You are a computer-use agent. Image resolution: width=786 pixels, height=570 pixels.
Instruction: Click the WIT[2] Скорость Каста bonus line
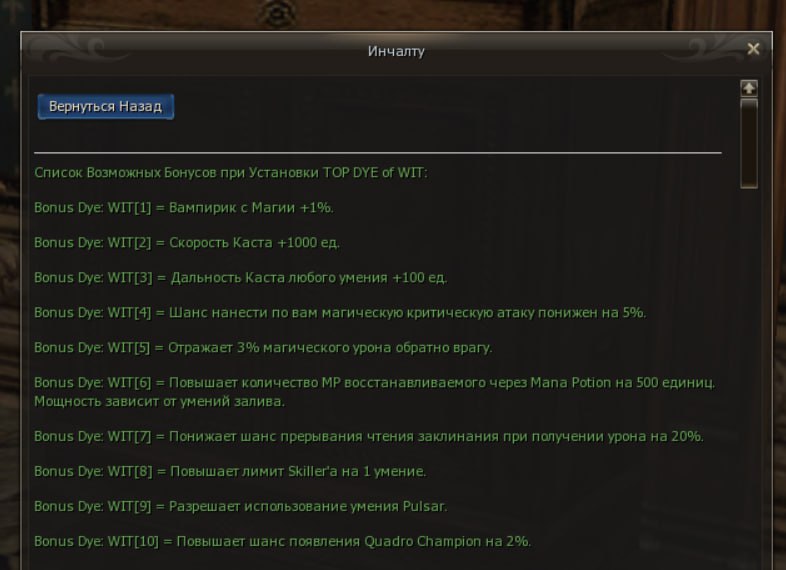(x=186, y=243)
